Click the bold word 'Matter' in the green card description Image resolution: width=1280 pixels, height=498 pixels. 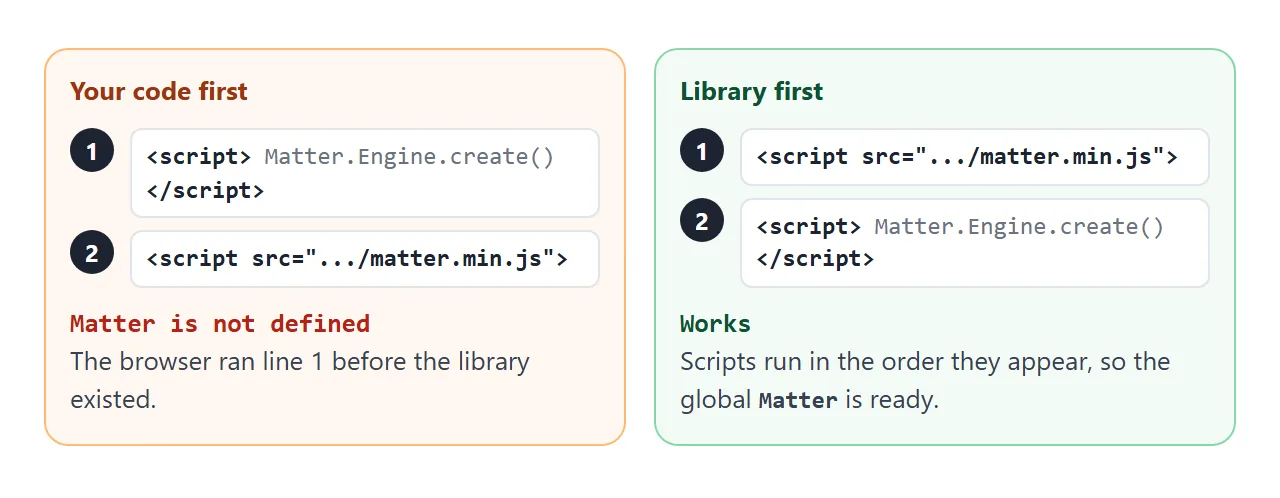point(798,401)
